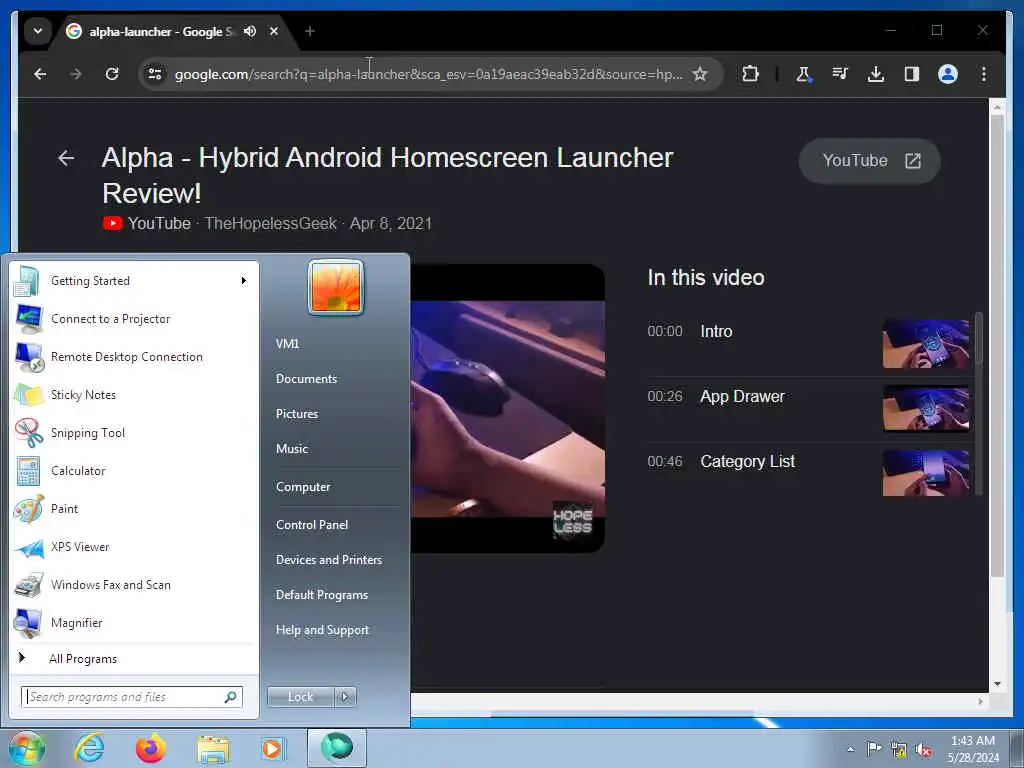Open a new tab with plus button
1024x768 pixels.
310,31
